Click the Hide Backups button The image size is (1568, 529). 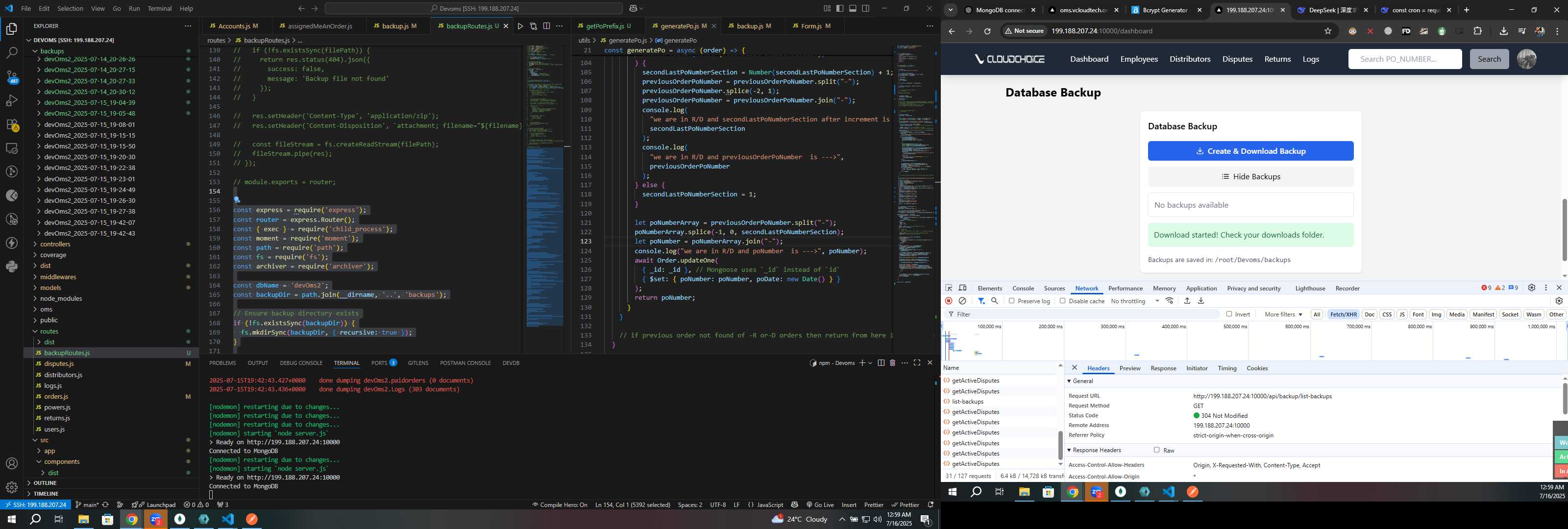coord(1250,176)
